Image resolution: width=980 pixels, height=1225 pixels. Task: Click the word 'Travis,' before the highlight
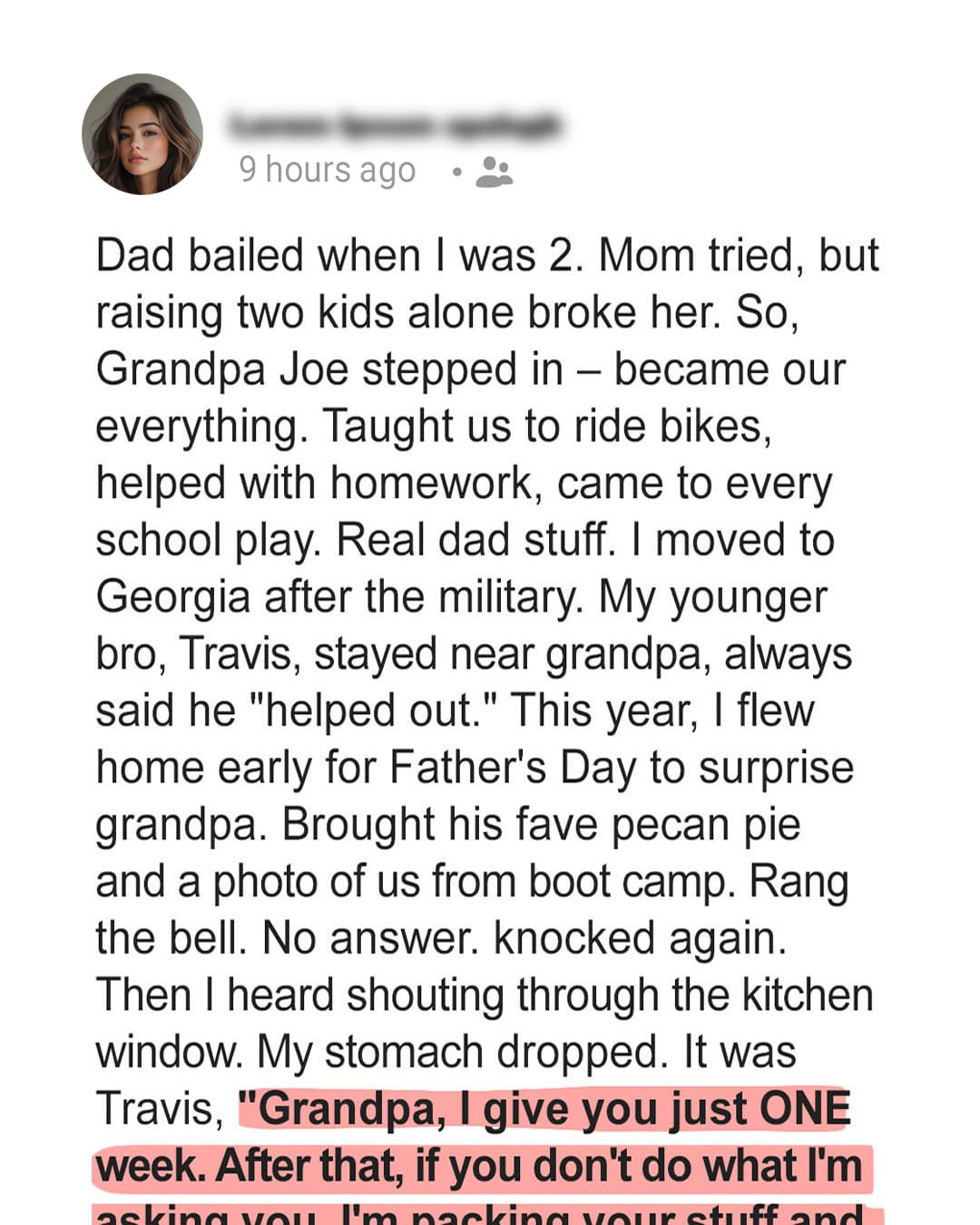coord(160,1109)
